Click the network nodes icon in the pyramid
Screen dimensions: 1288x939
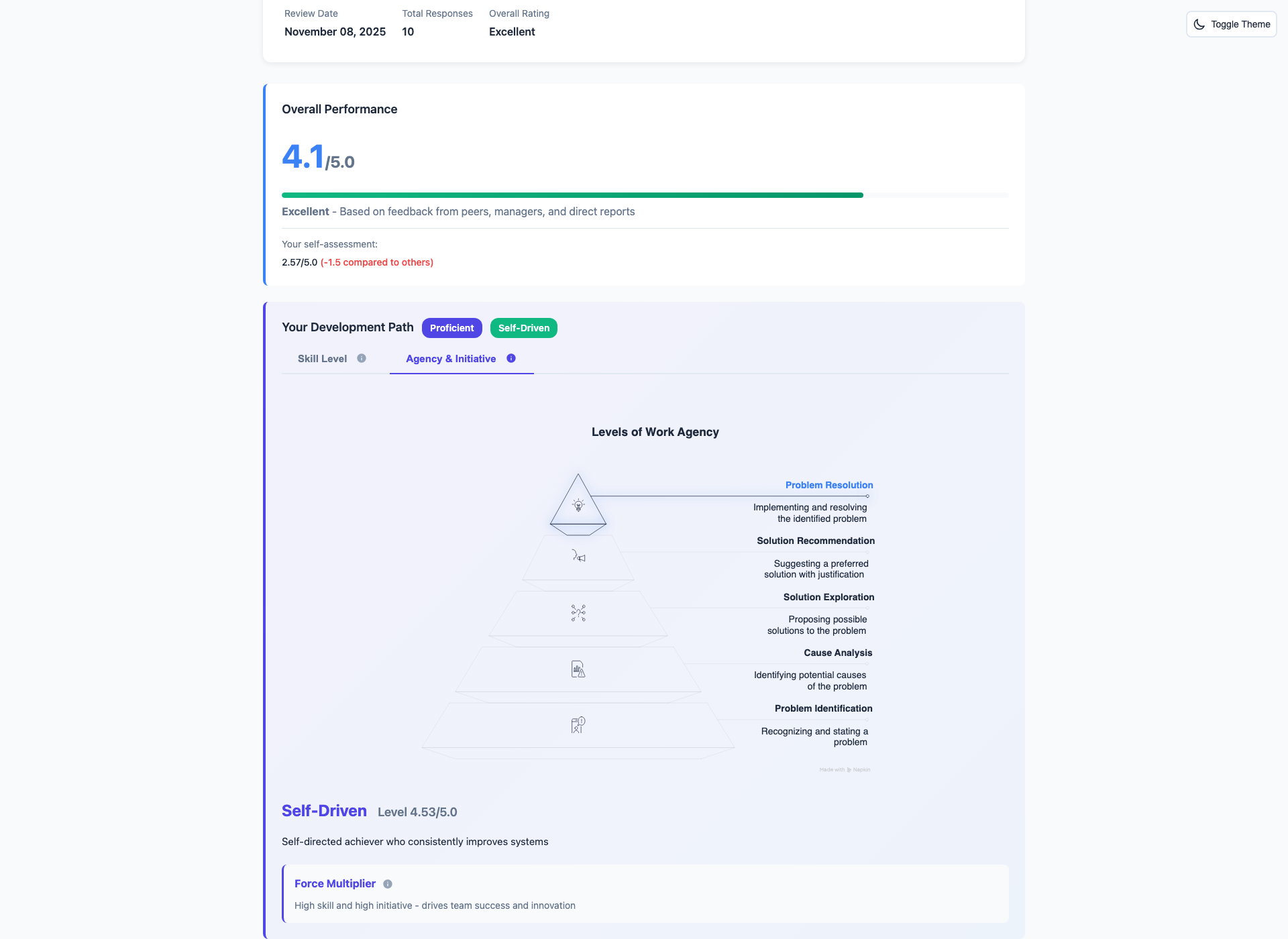[578, 612]
